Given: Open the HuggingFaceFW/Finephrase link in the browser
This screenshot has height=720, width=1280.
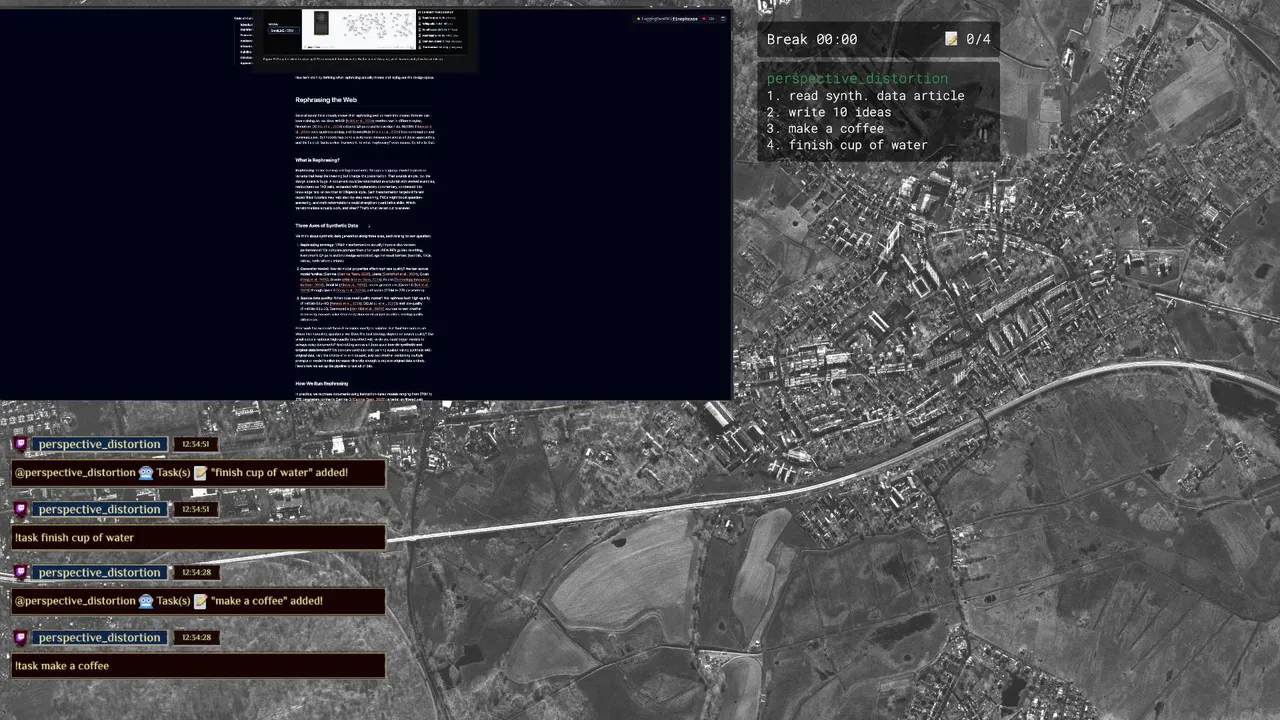Looking at the screenshot, I should (x=671, y=18).
